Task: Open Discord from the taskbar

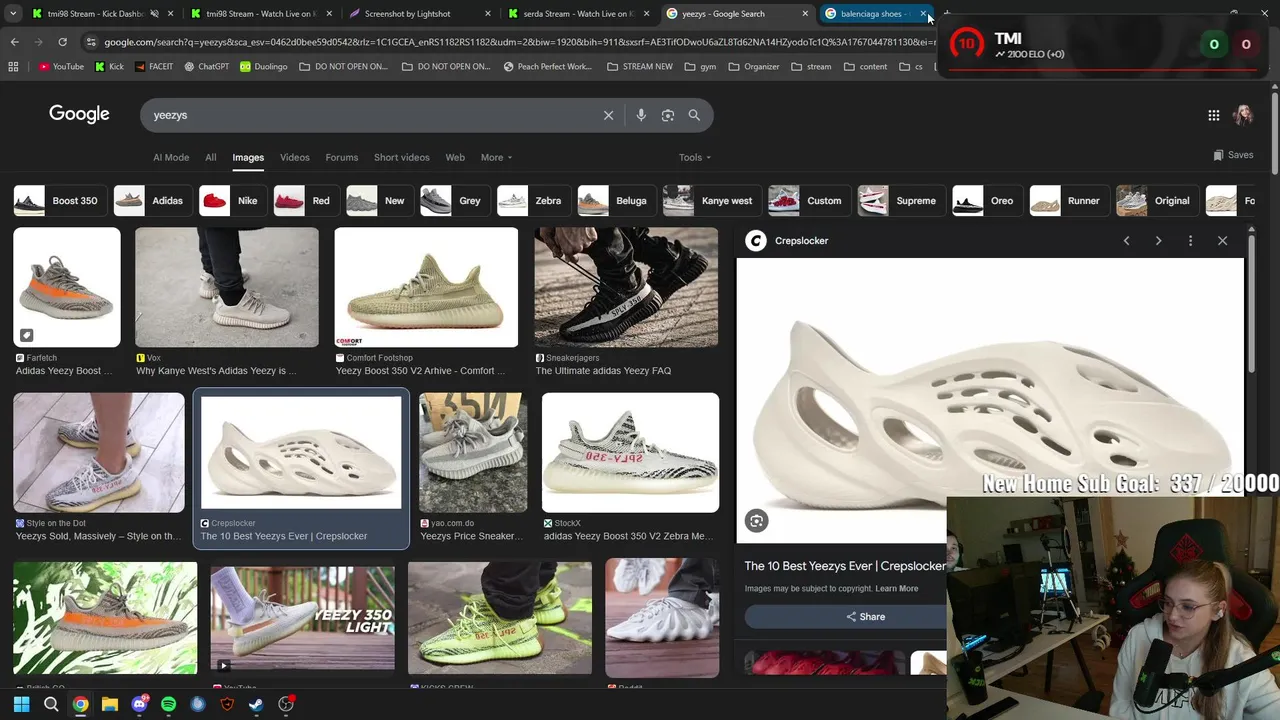Action: pyautogui.click(x=139, y=704)
